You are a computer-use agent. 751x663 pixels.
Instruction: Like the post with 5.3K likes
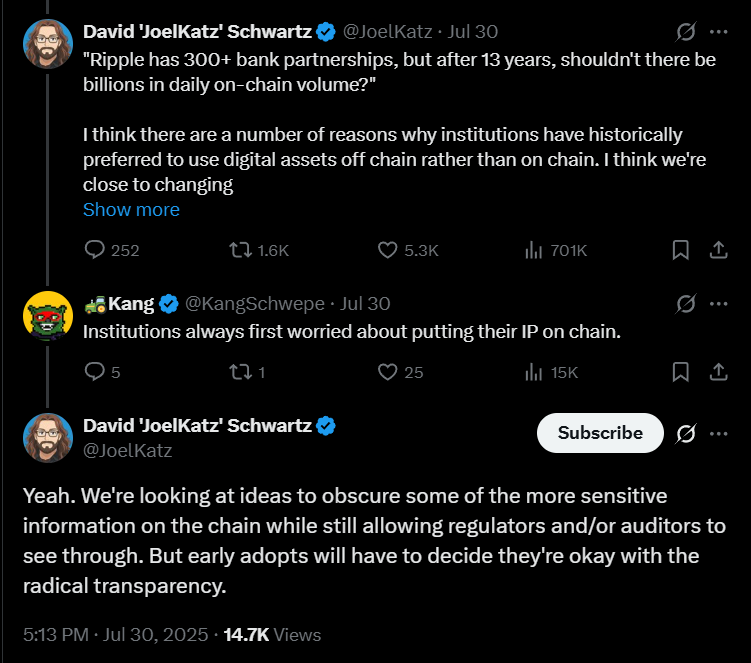389,249
